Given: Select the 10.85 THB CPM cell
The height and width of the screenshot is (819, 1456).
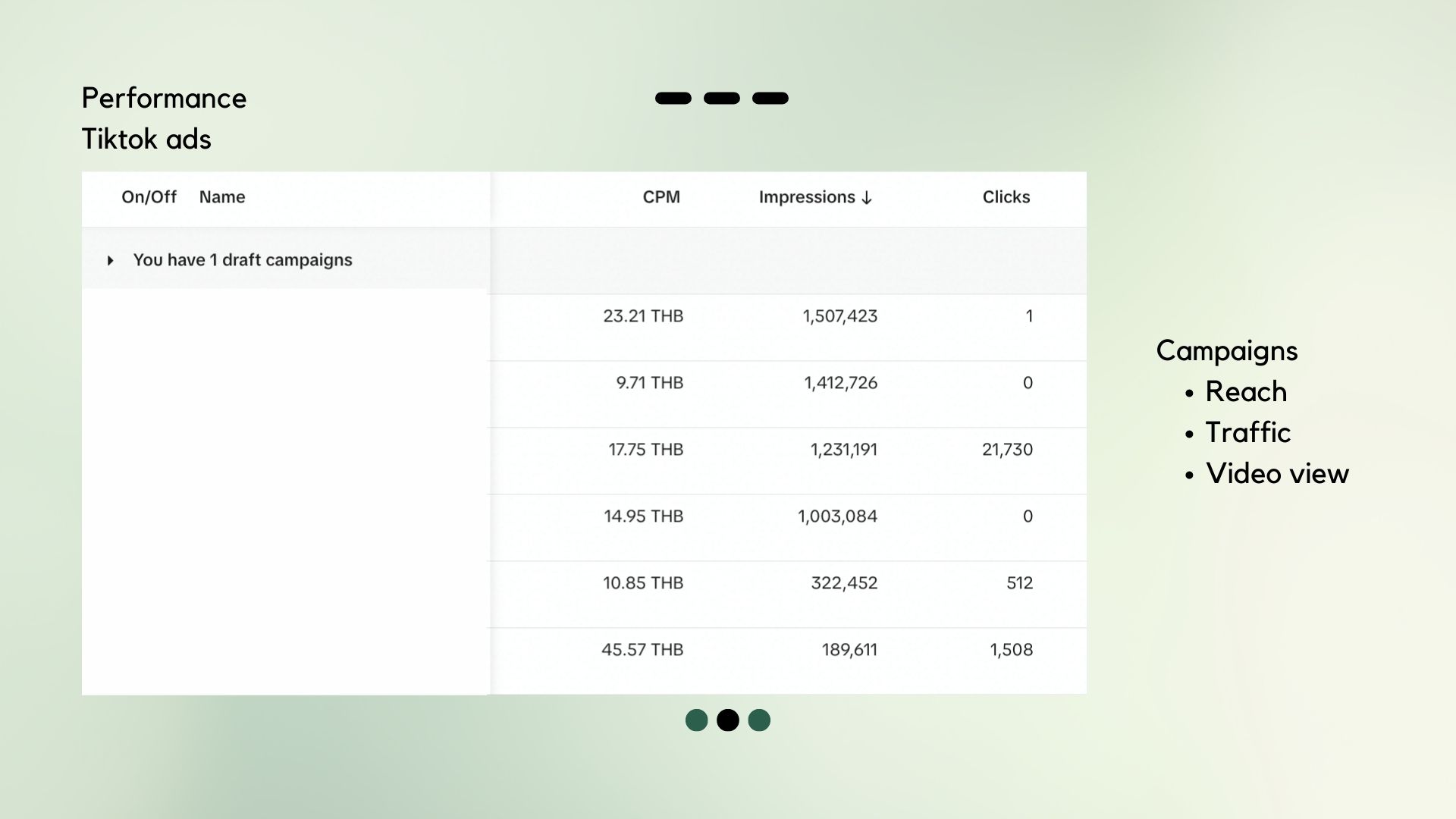Looking at the screenshot, I should [x=643, y=583].
